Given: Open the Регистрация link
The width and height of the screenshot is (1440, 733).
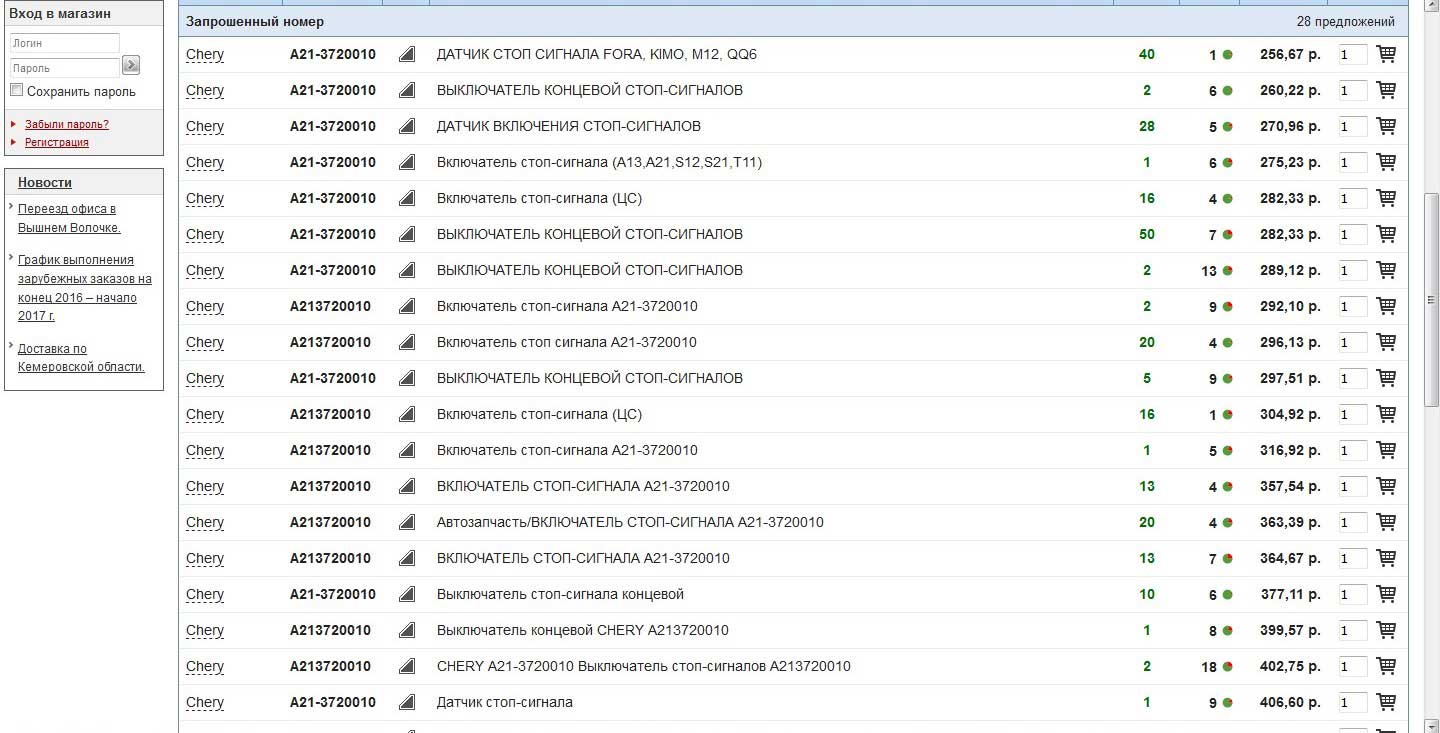Looking at the screenshot, I should pyautogui.click(x=57, y=142).
